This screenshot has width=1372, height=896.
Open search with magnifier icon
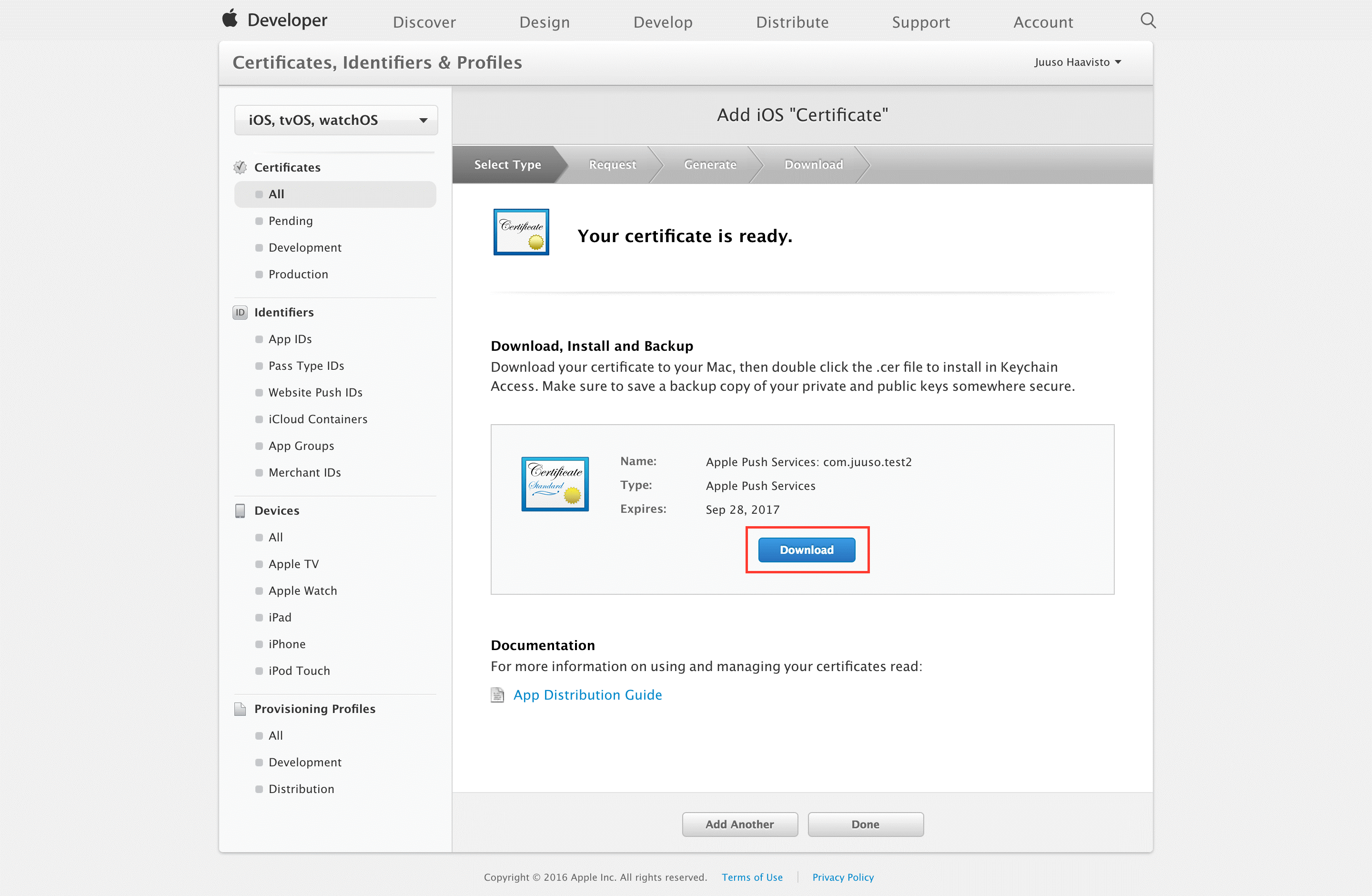click(x=1148, y=21)
